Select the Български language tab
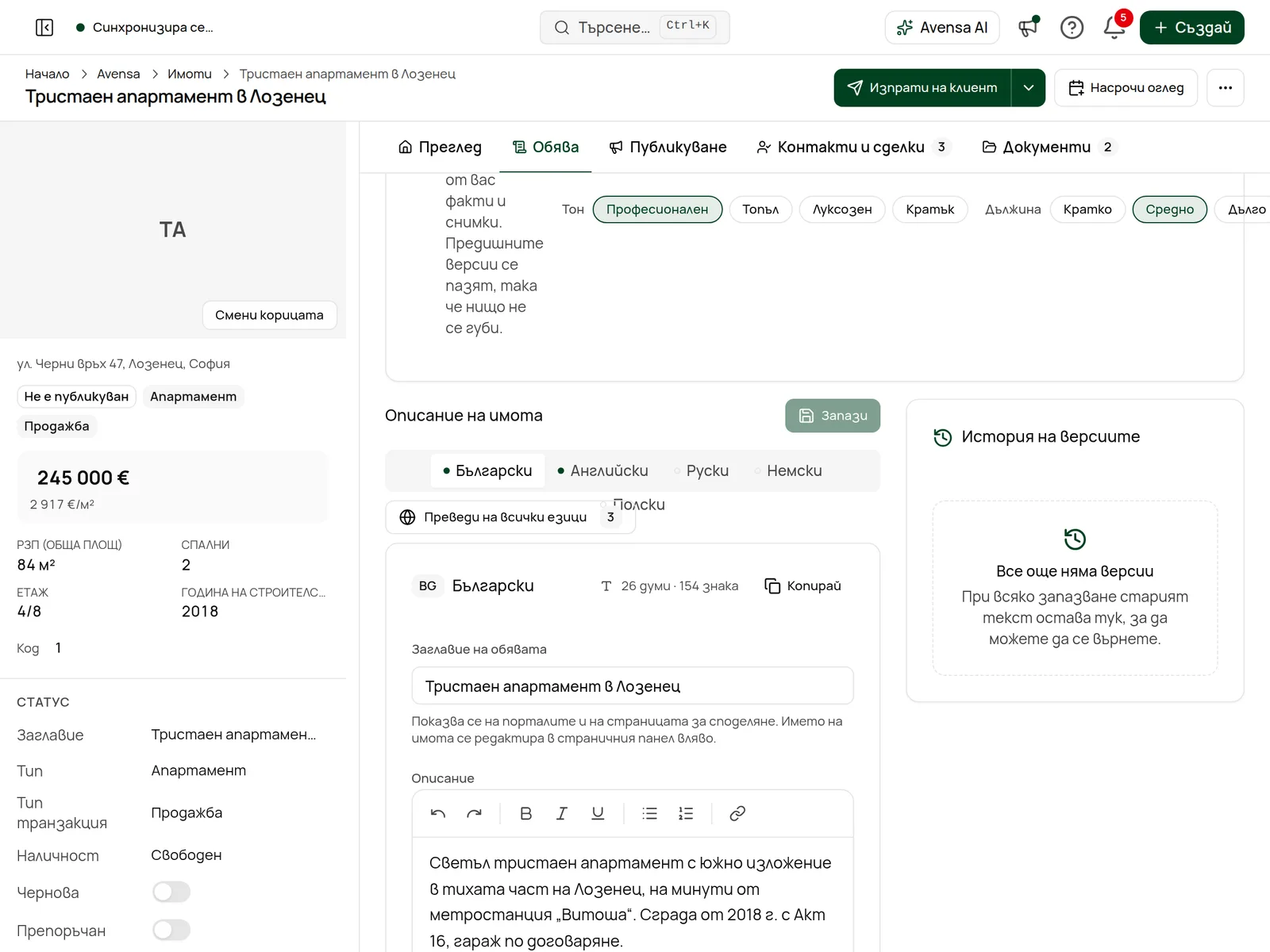 pyautogui.click(x=487, y=470)
